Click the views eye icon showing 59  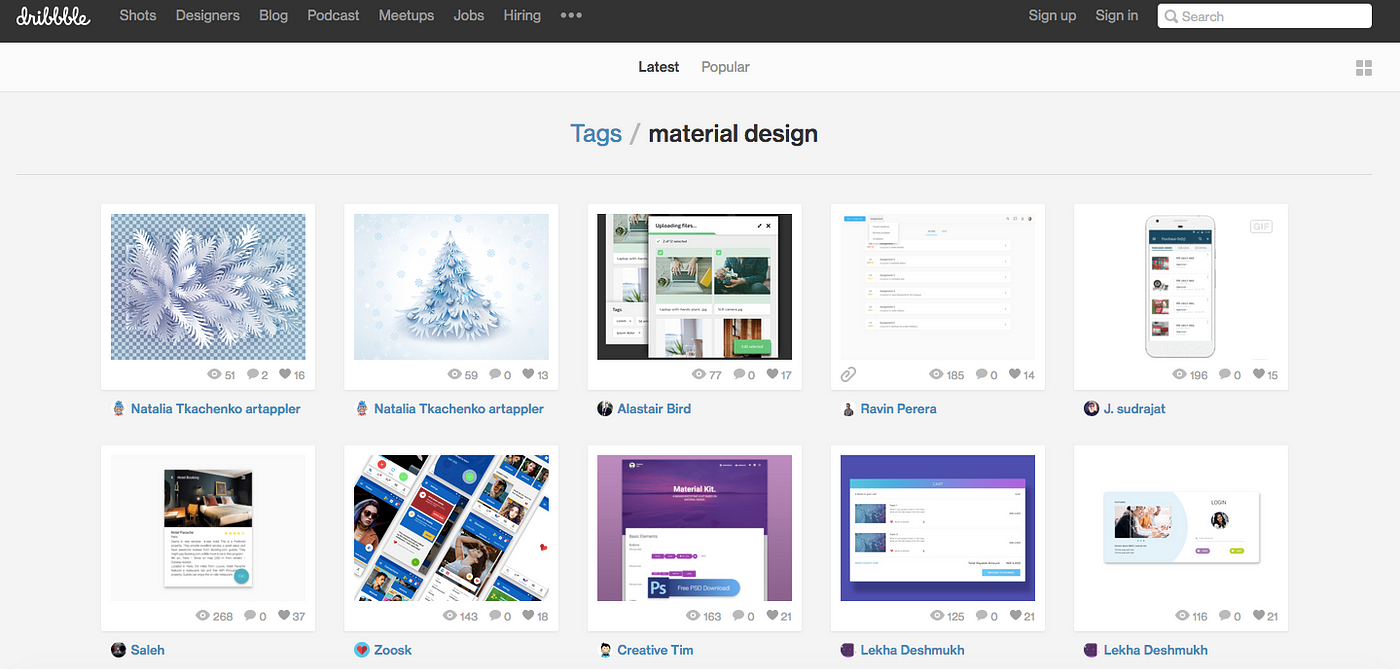455,375
